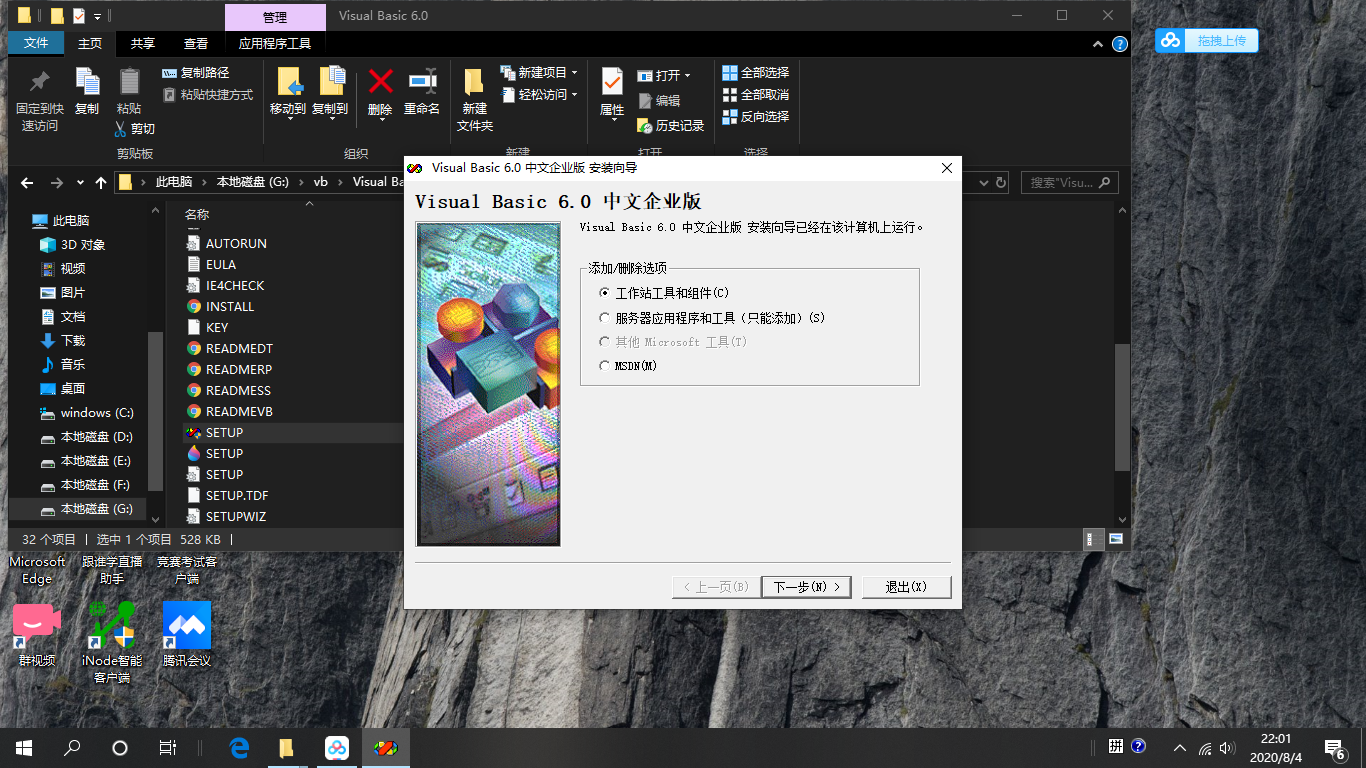Screen dimensions: 1366x768
Task: Close the Visual Basic setup wizard dialog
Action: [x=947, y=168]
